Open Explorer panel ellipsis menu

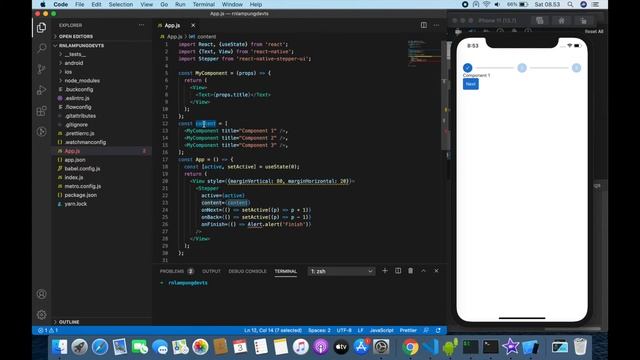coord(141,25)
